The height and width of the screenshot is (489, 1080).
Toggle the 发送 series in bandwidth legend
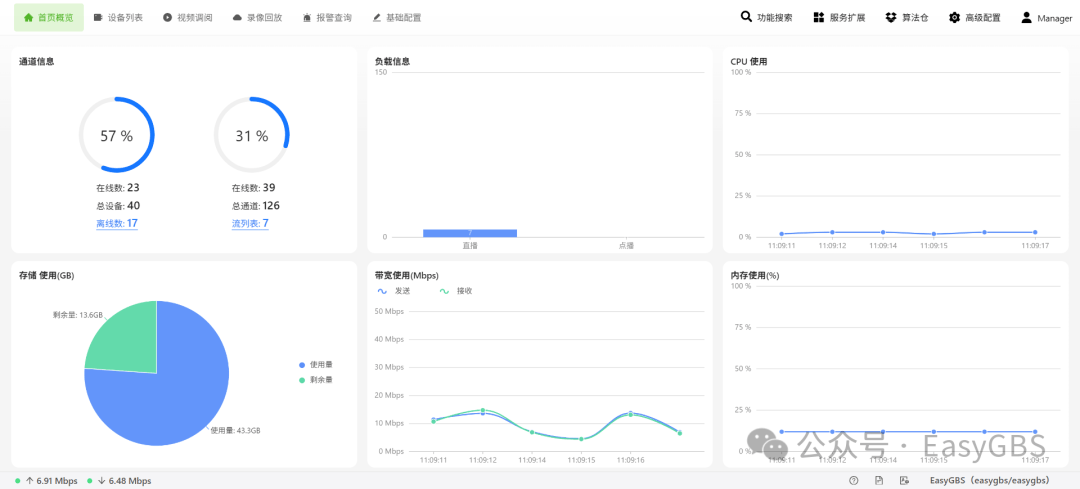[393, 291]
